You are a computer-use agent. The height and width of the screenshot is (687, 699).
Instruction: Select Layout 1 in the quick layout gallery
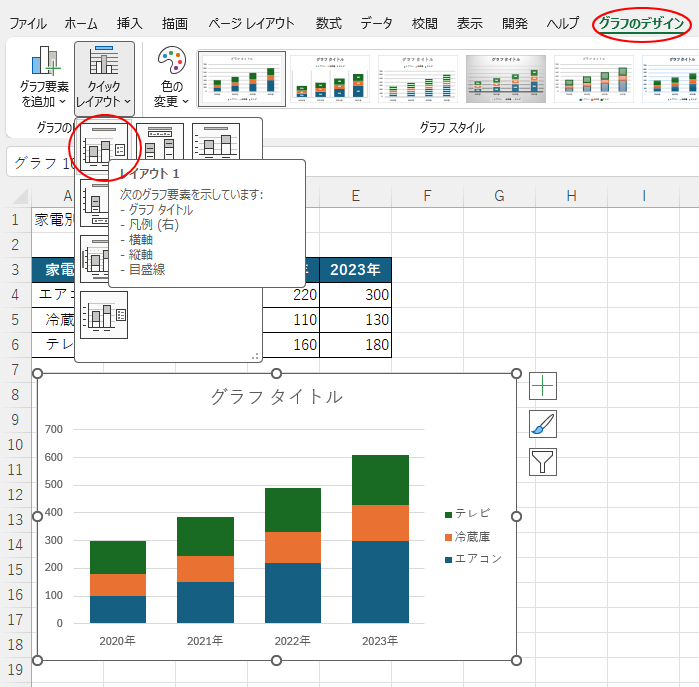105,148
